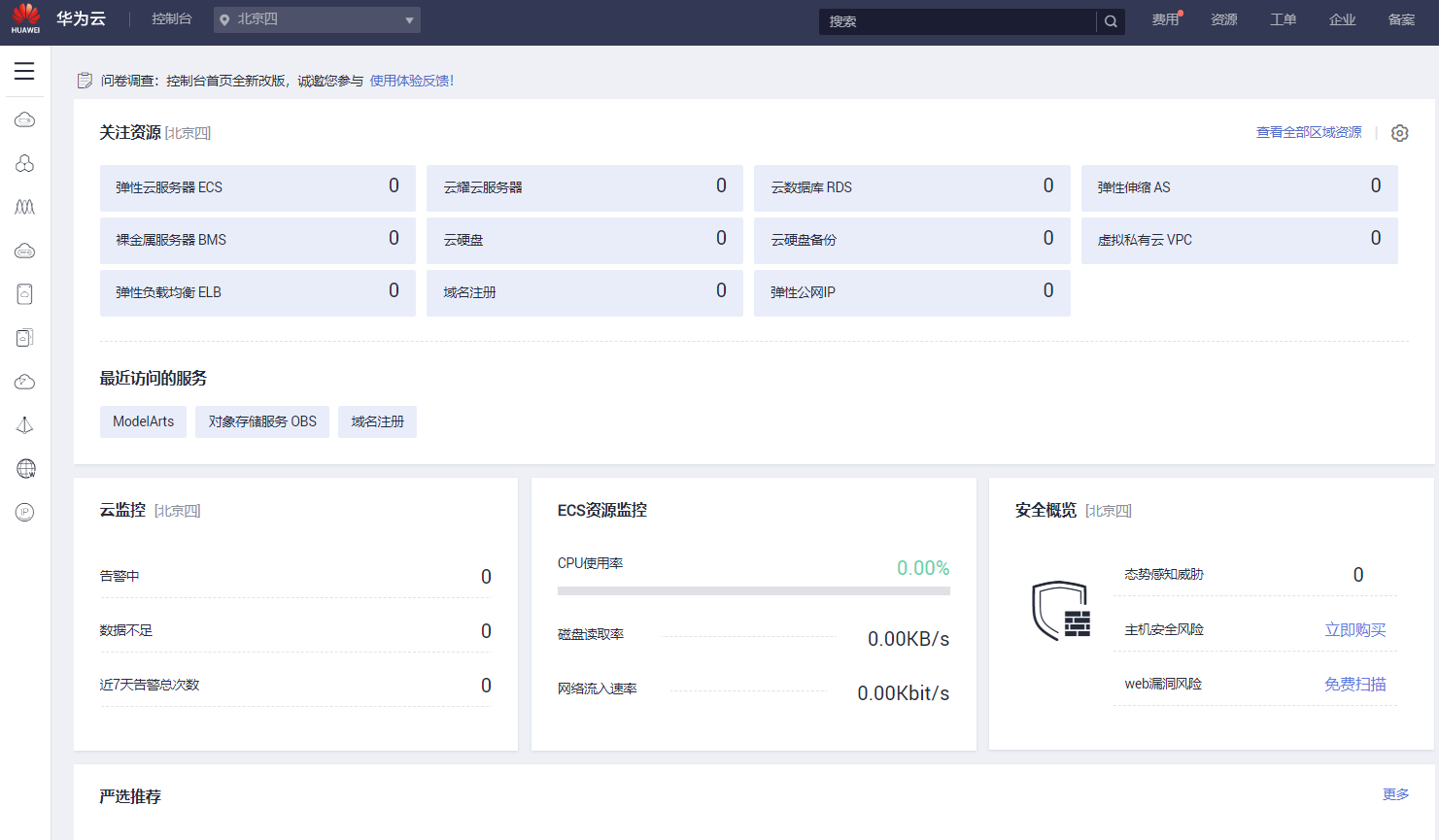The image size is (1439, 840).
Task: Open the cluster service icon in sidebar
Action: 24,163
